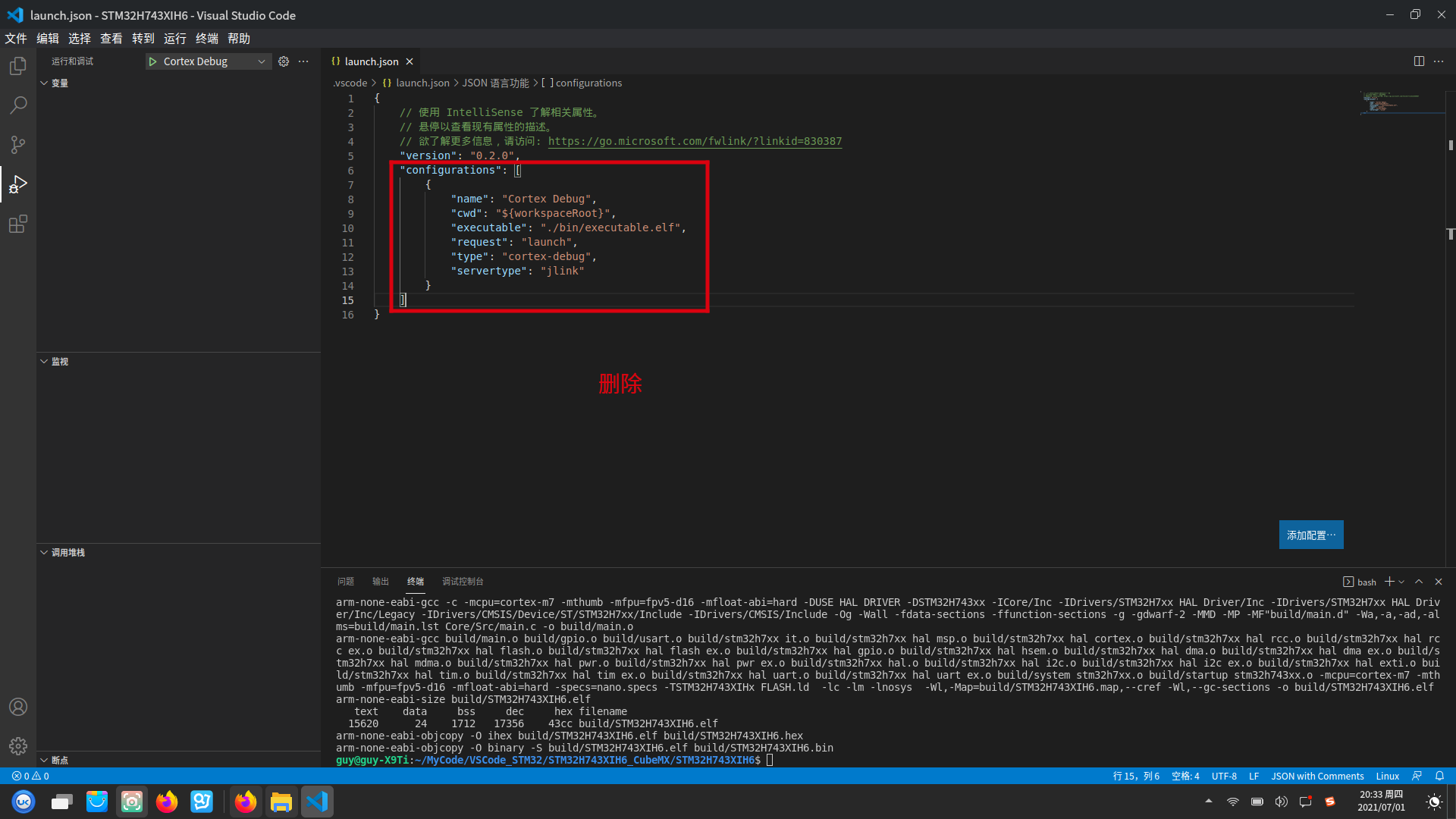Image resolution: width=1456 pixels, height=819 pixels.
Task: Maximize the terminal panel size
Action: [x=1419, y=582]
